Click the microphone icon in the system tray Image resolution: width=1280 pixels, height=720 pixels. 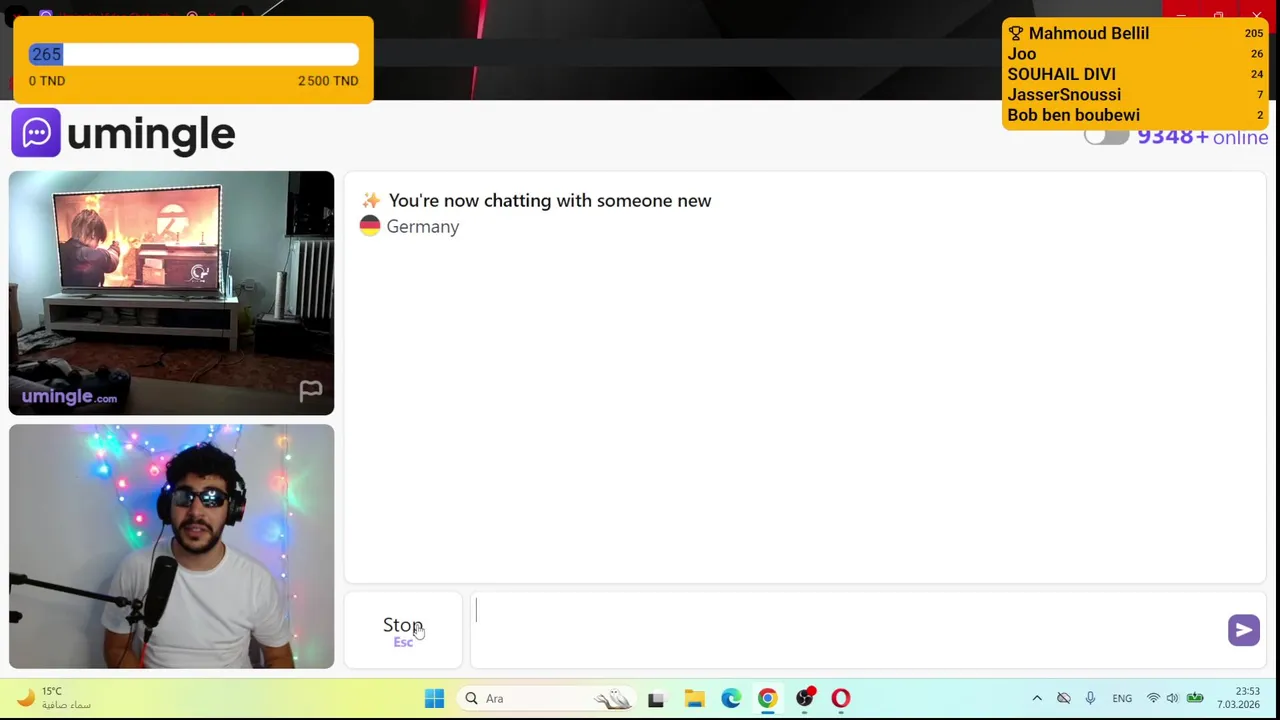tap(1090, 698)
